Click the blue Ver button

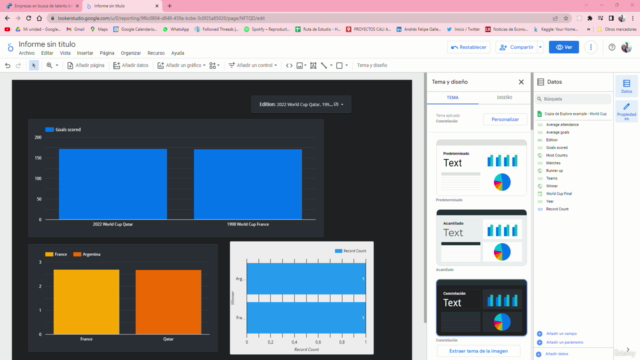pyautogui.click(x=564, y=47)
